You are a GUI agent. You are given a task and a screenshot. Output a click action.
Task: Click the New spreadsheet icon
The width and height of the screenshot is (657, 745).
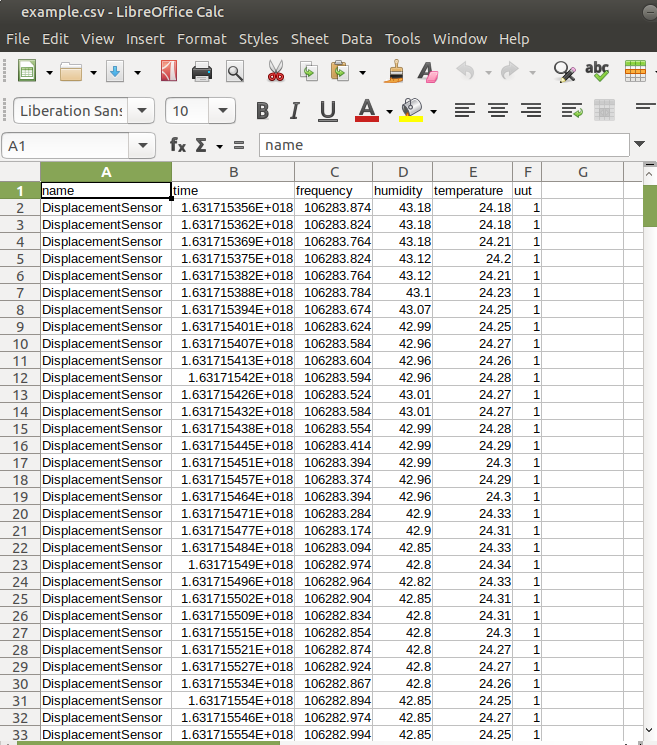tap(27, 72)
